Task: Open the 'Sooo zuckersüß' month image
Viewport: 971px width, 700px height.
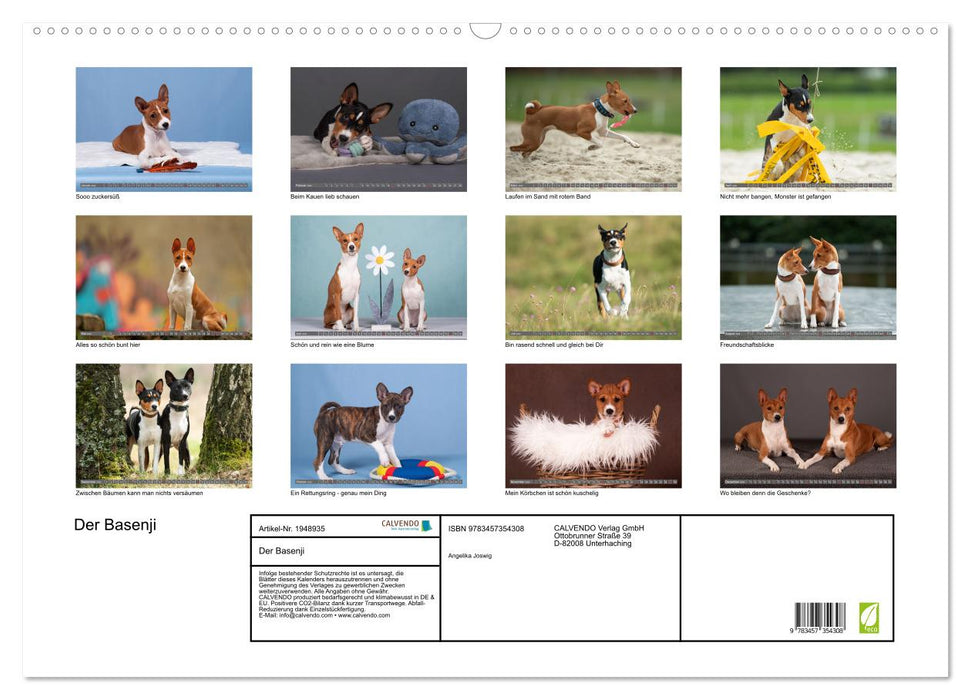Action: 163,128
